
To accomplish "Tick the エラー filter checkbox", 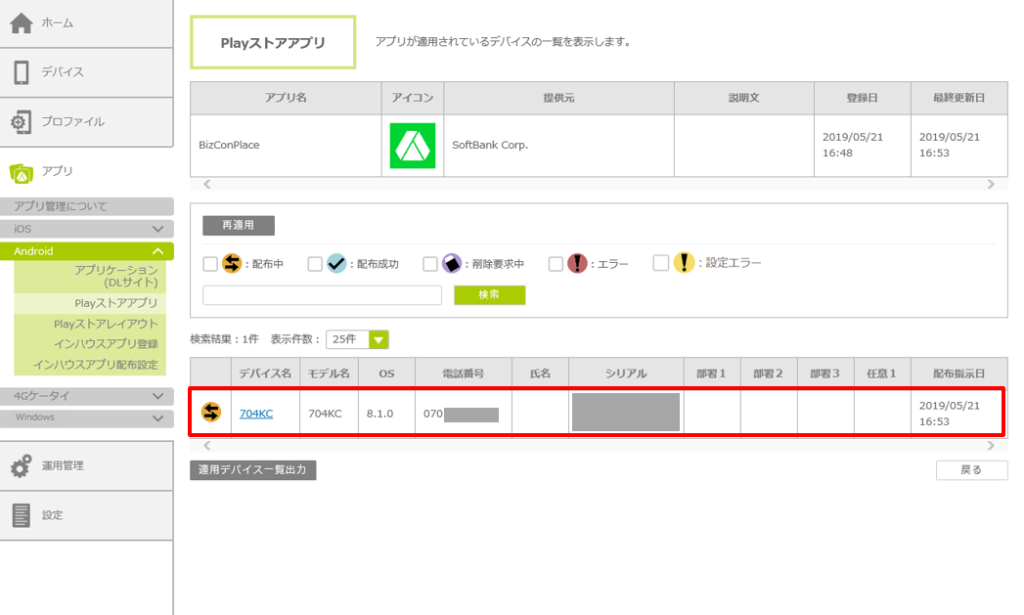I will tap(556, 264).
